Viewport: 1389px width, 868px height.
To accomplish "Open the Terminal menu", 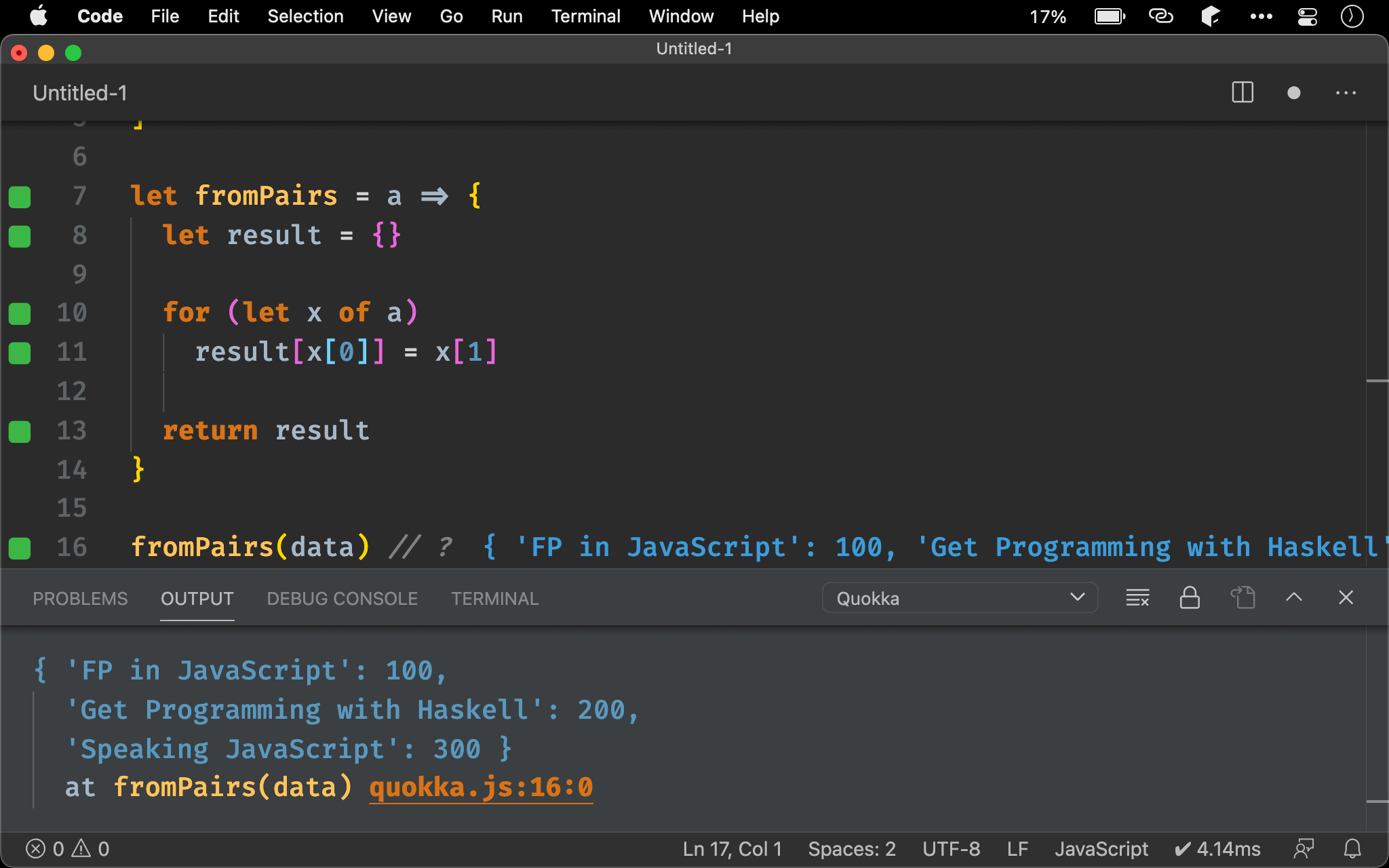I will pos(585,16).
